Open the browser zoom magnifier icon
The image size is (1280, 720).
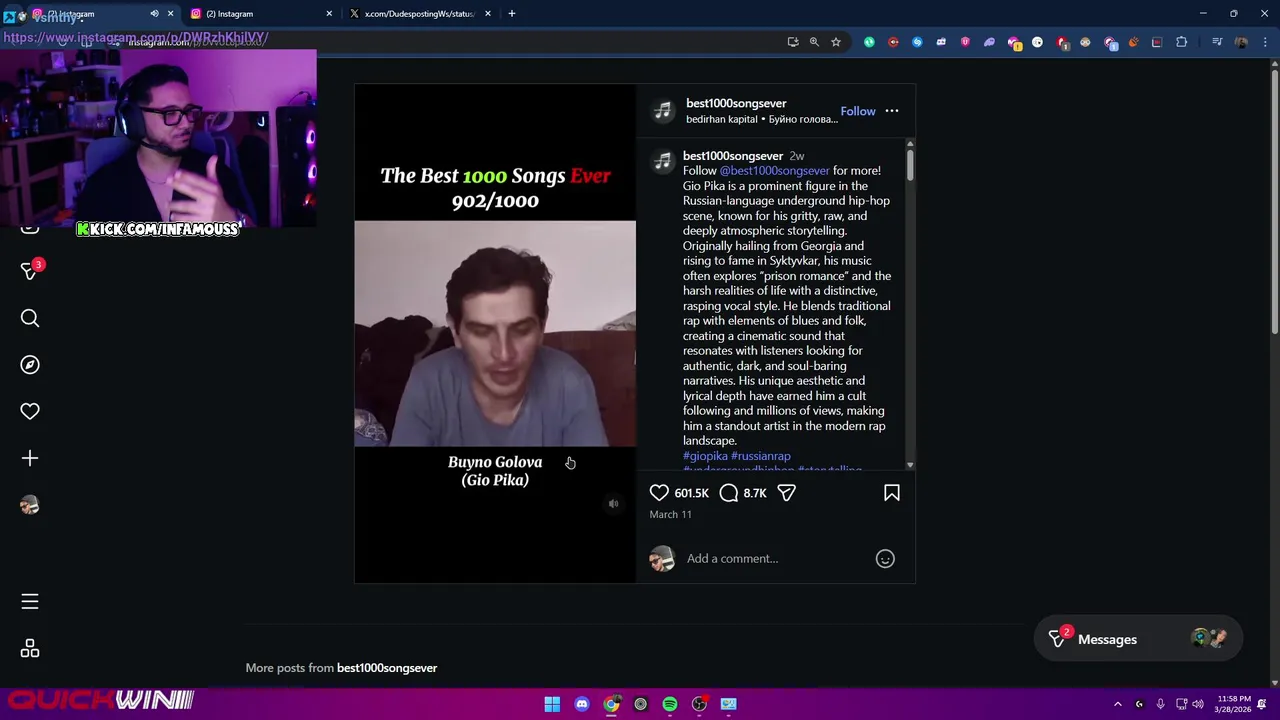[814, 42]
